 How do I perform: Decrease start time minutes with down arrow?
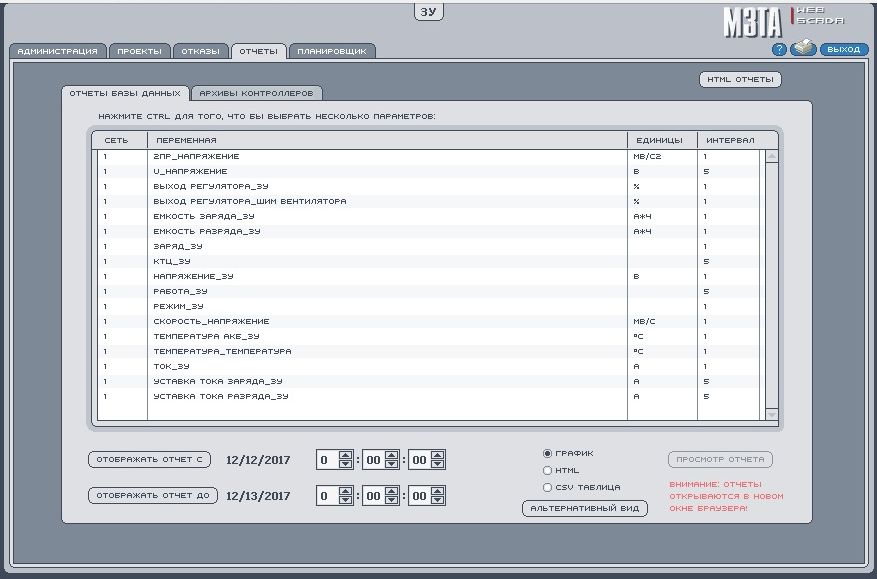[392, 465]
